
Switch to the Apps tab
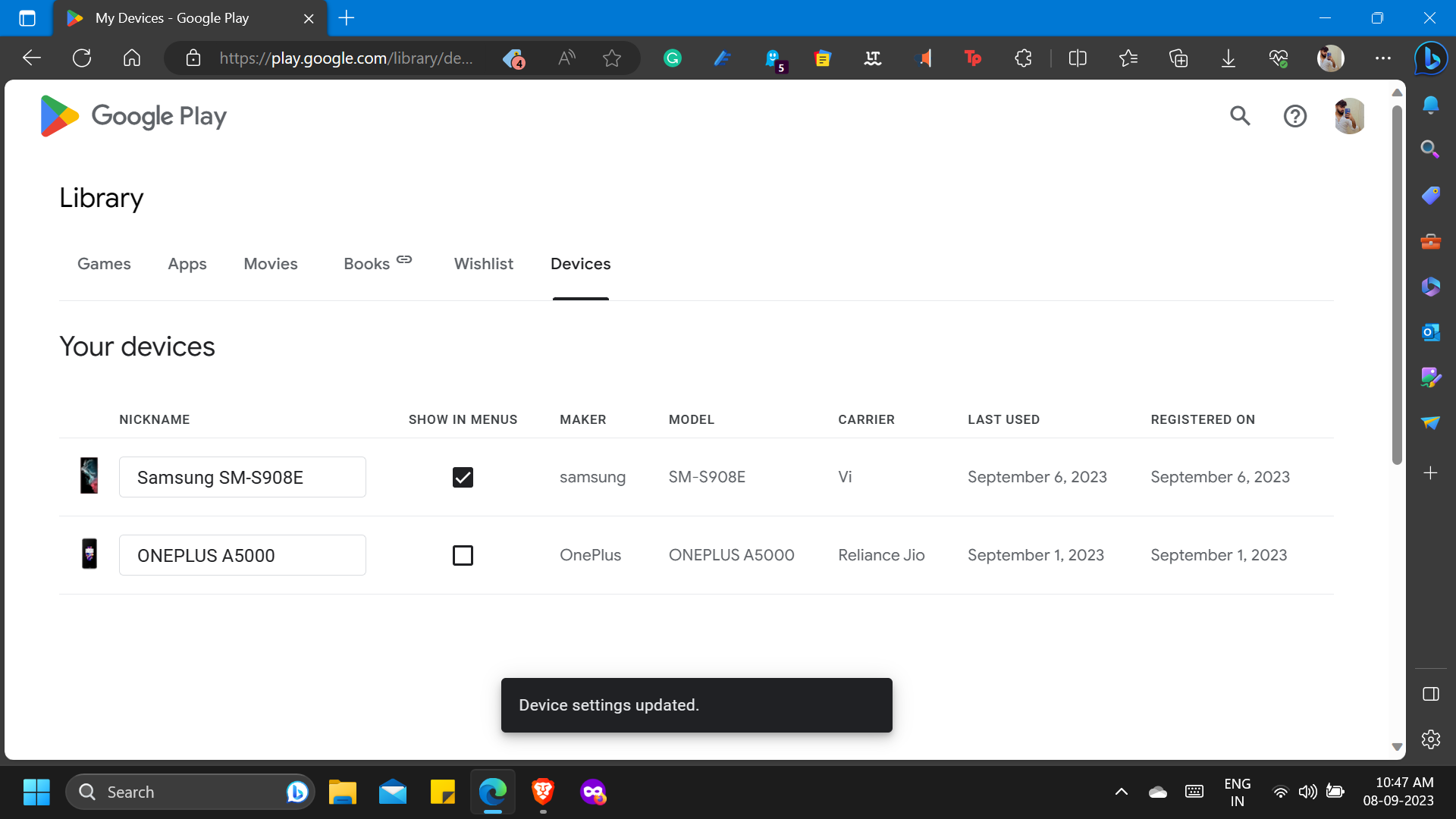pos(187,264)
